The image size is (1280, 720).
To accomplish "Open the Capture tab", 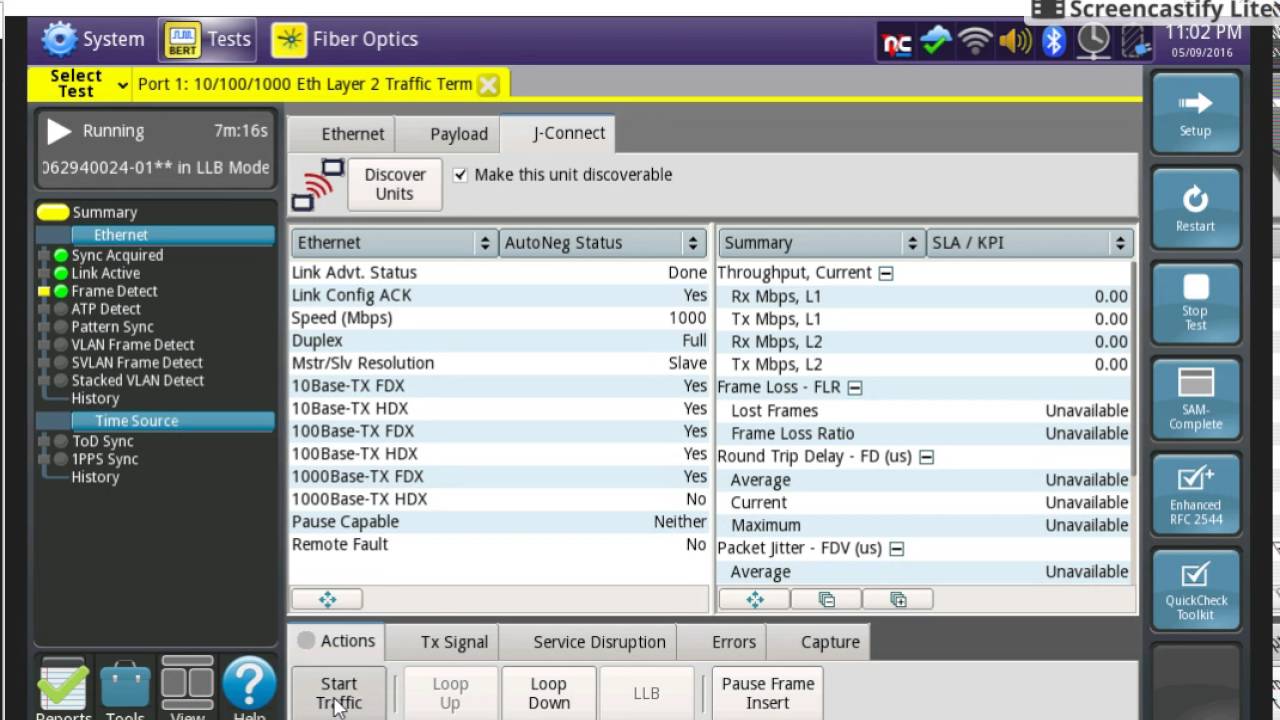I will point(818,642).
